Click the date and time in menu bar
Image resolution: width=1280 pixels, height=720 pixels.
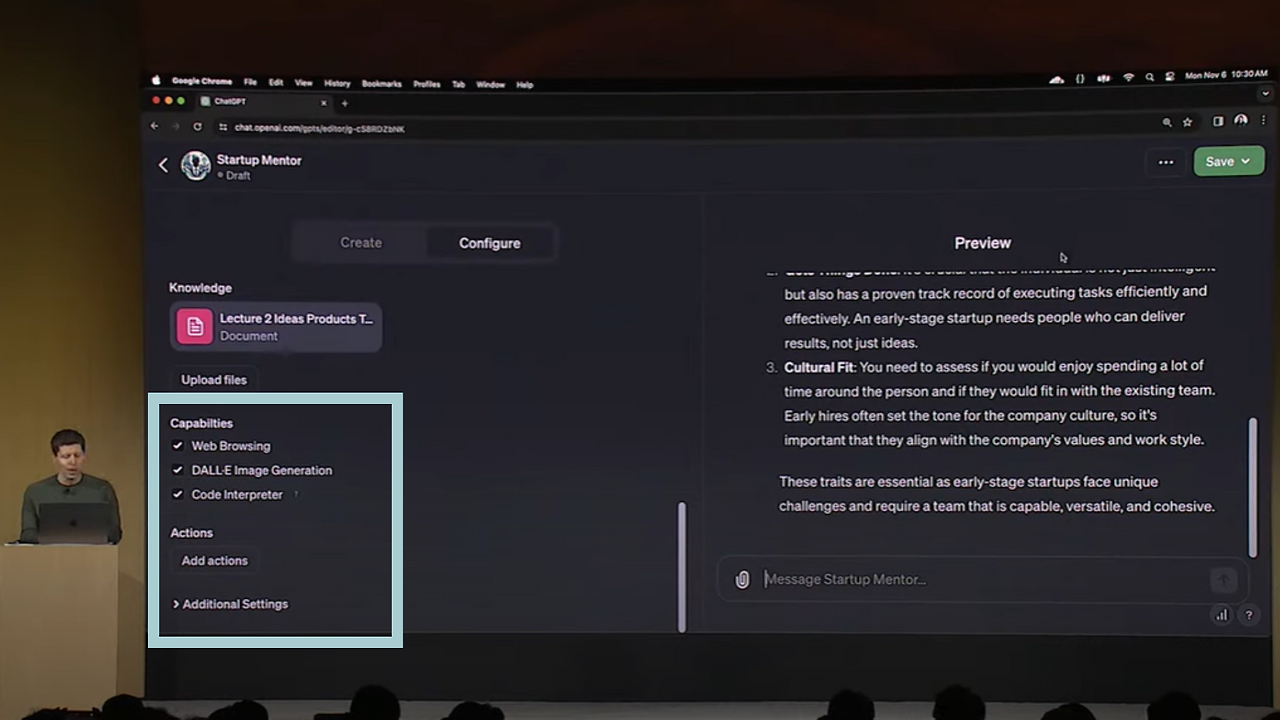1225,76
